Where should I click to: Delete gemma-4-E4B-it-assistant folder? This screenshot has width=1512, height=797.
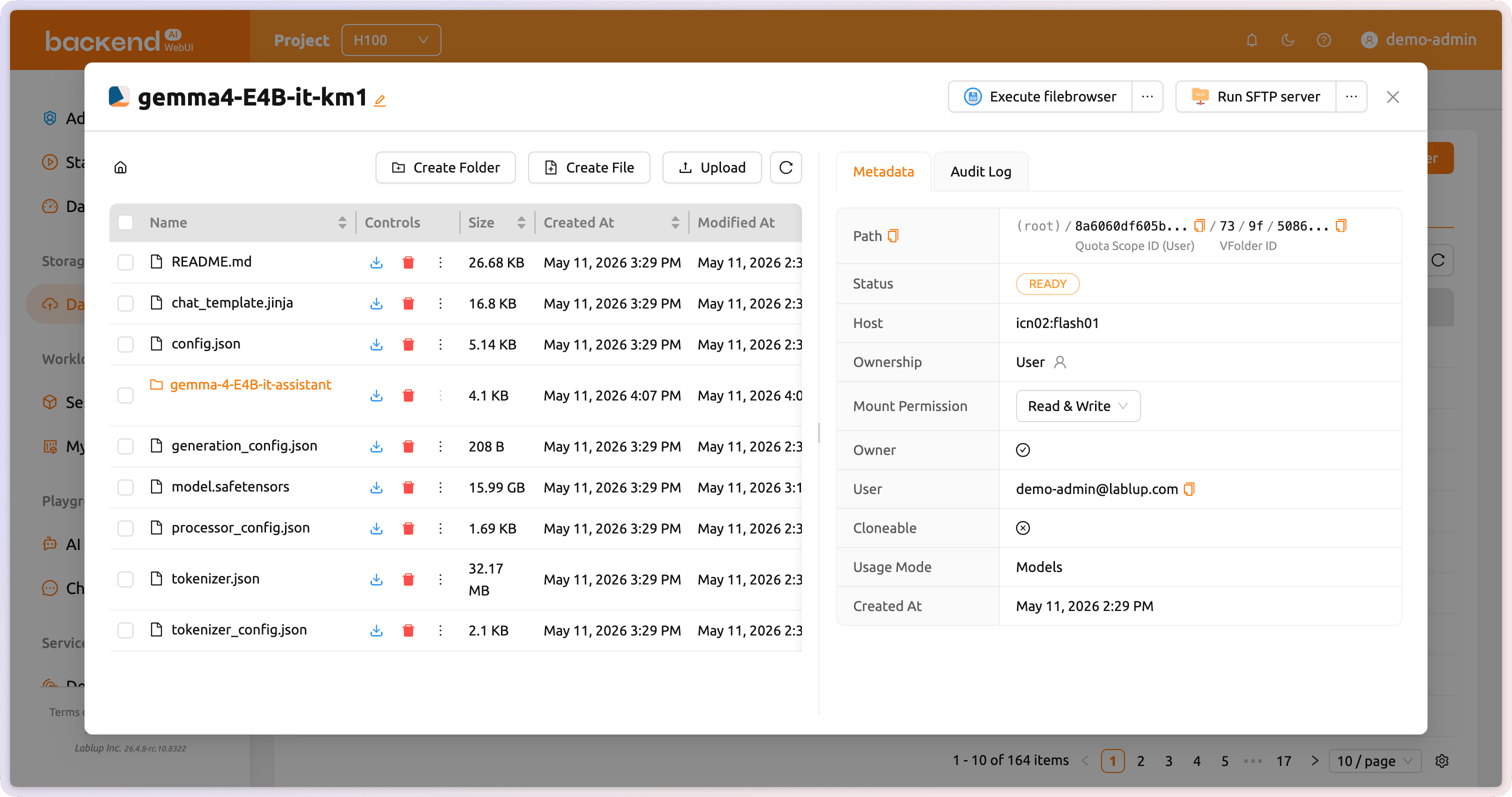408,395
